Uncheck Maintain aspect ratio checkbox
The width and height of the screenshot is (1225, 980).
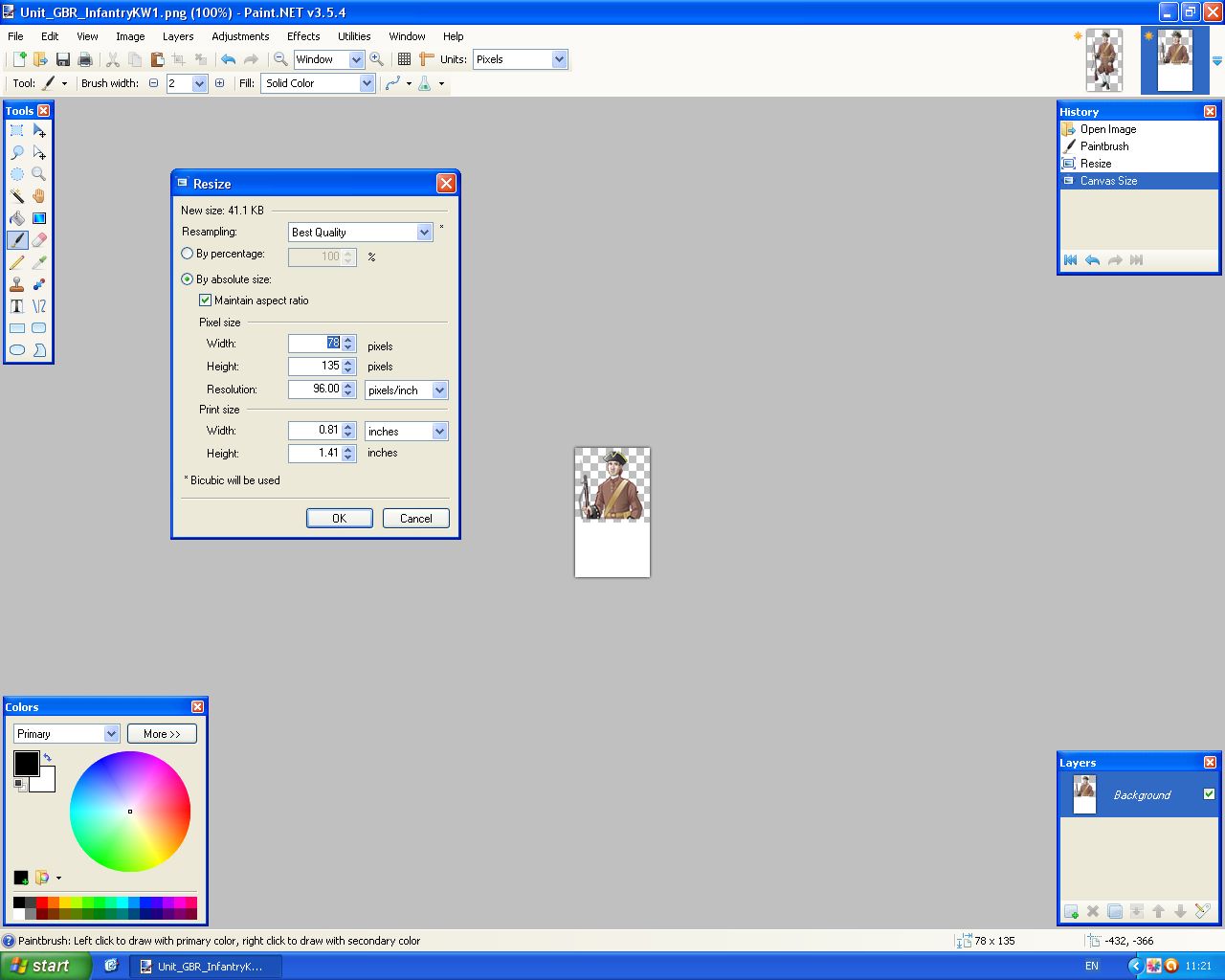point(205,301)
